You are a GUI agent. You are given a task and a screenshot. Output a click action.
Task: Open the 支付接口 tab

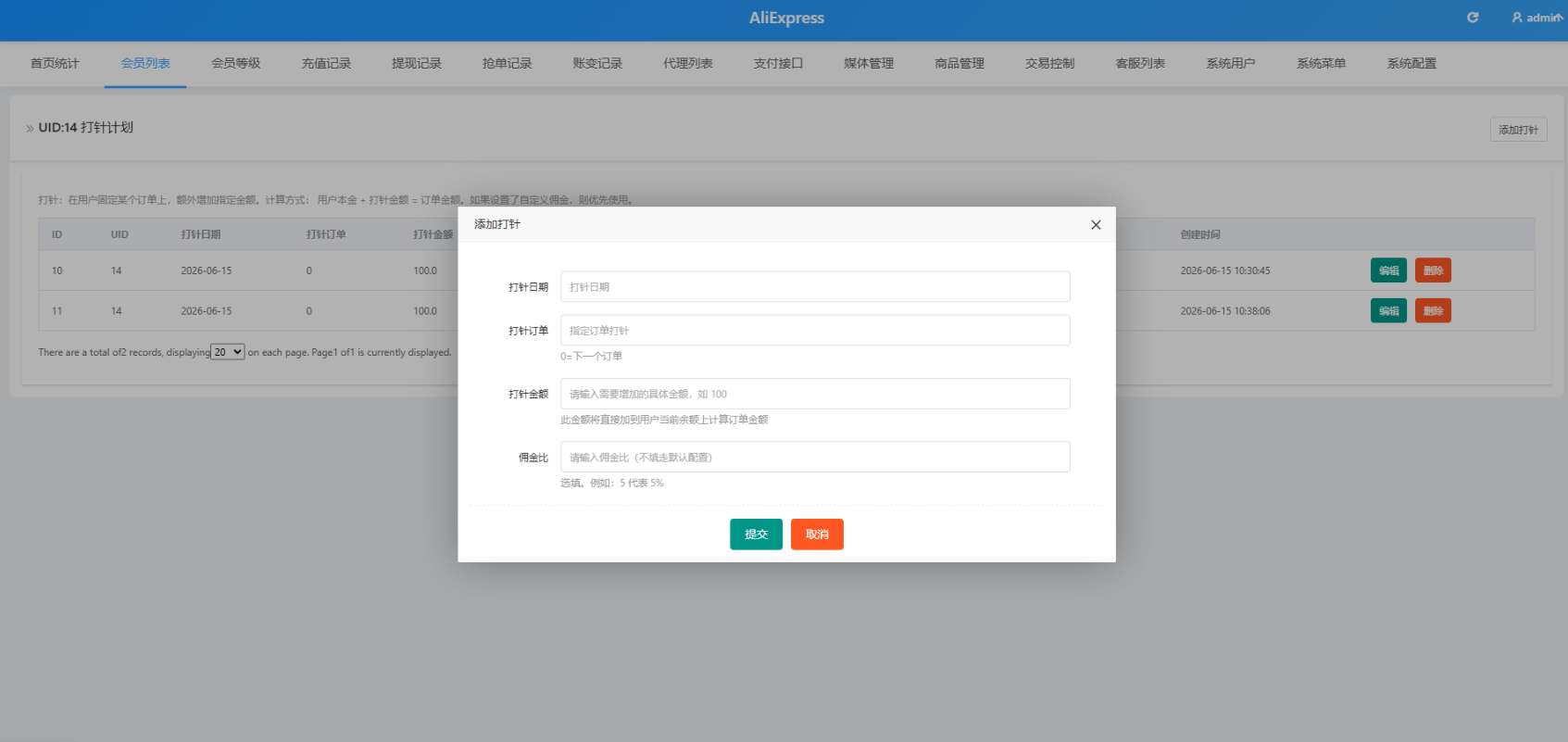(x=779, y=64)
